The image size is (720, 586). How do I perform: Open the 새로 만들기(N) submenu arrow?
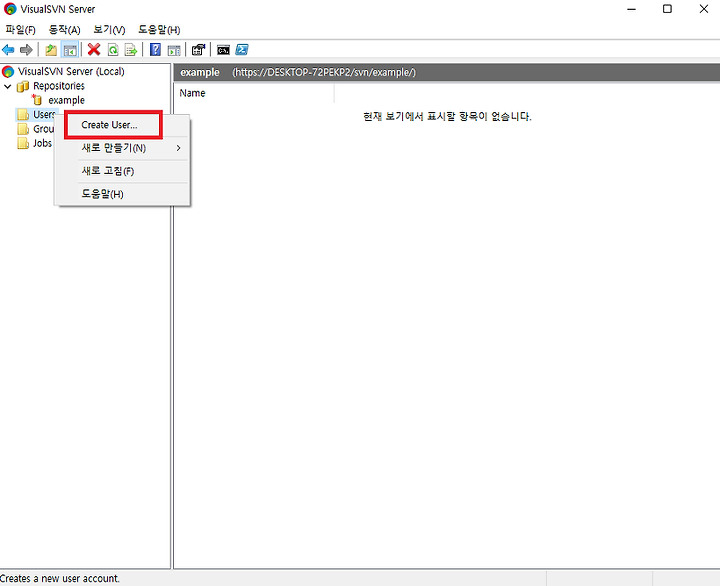(x=178, y=148)
